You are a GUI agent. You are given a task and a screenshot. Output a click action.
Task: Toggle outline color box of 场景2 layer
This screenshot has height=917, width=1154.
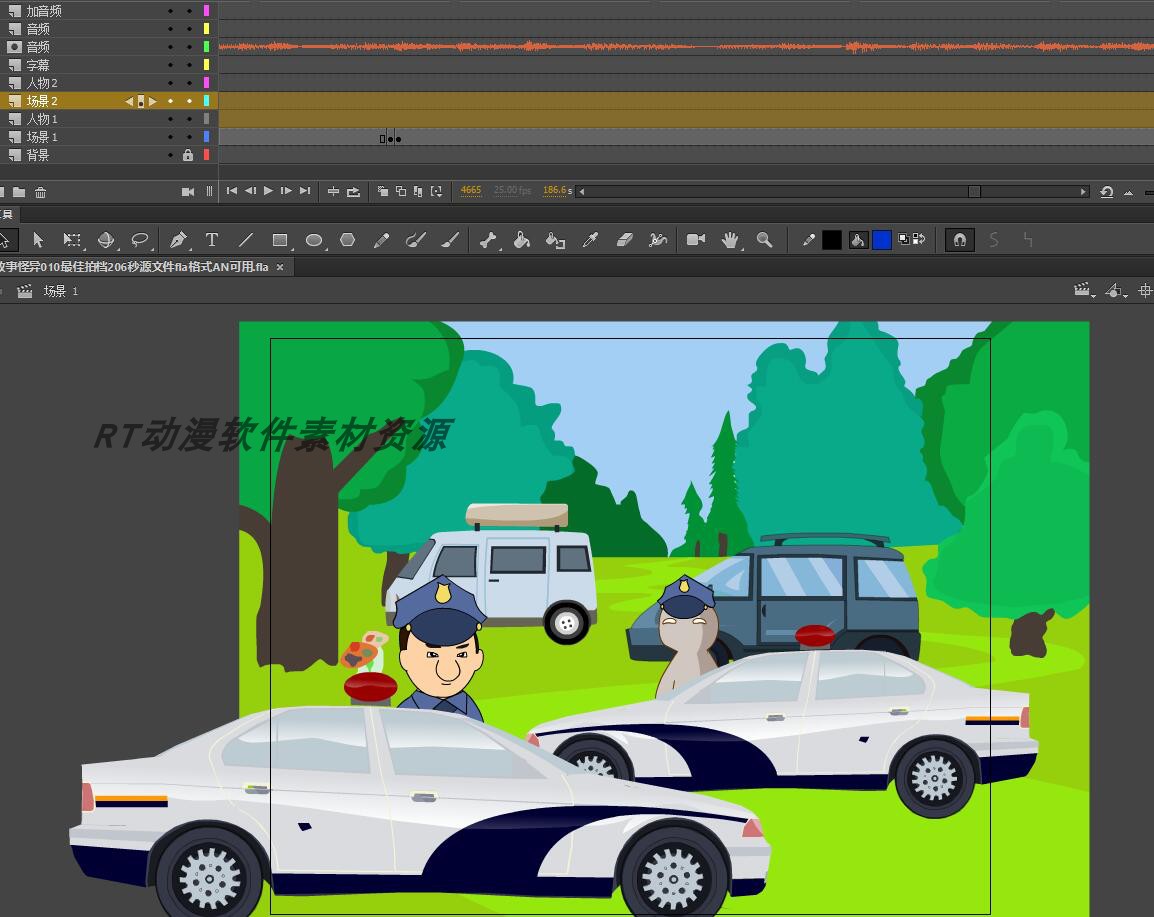[207, 101]
